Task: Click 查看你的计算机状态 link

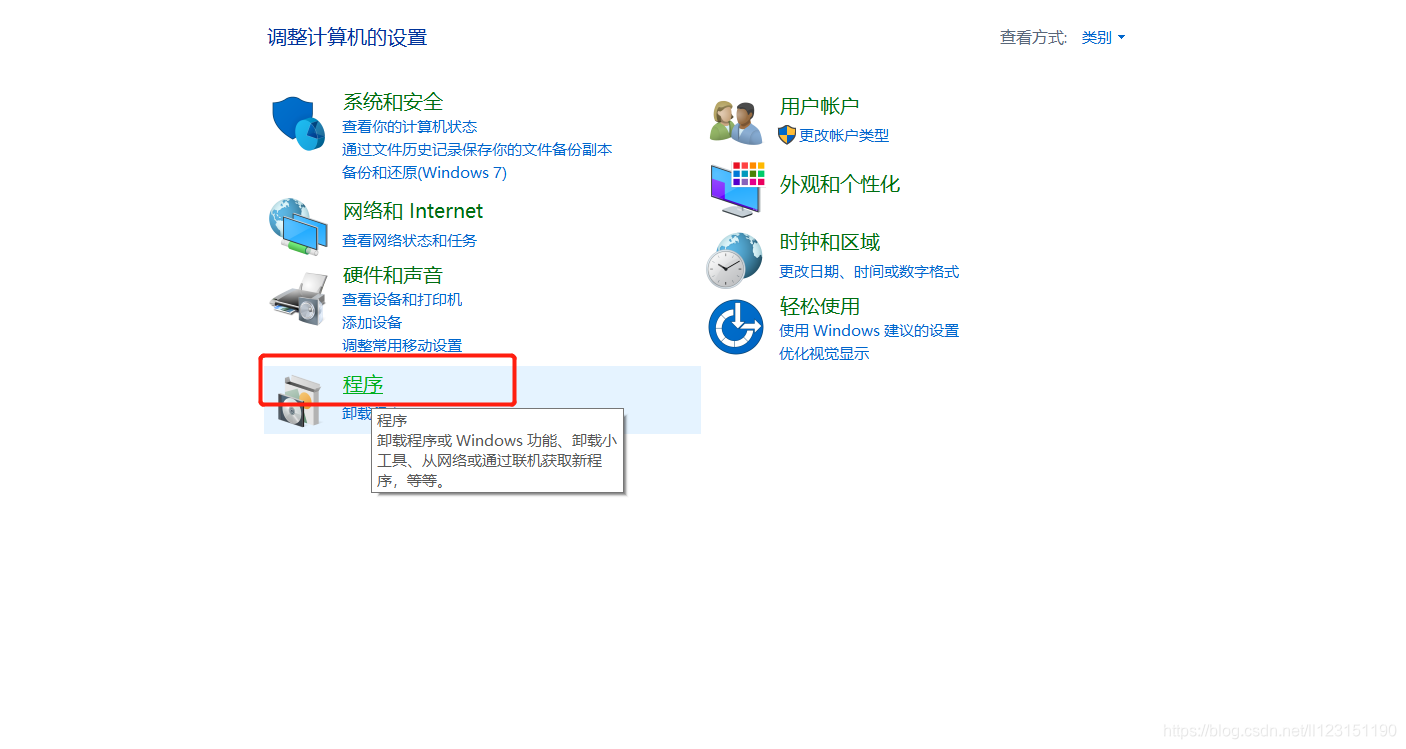Action: (x=410, y=127)
